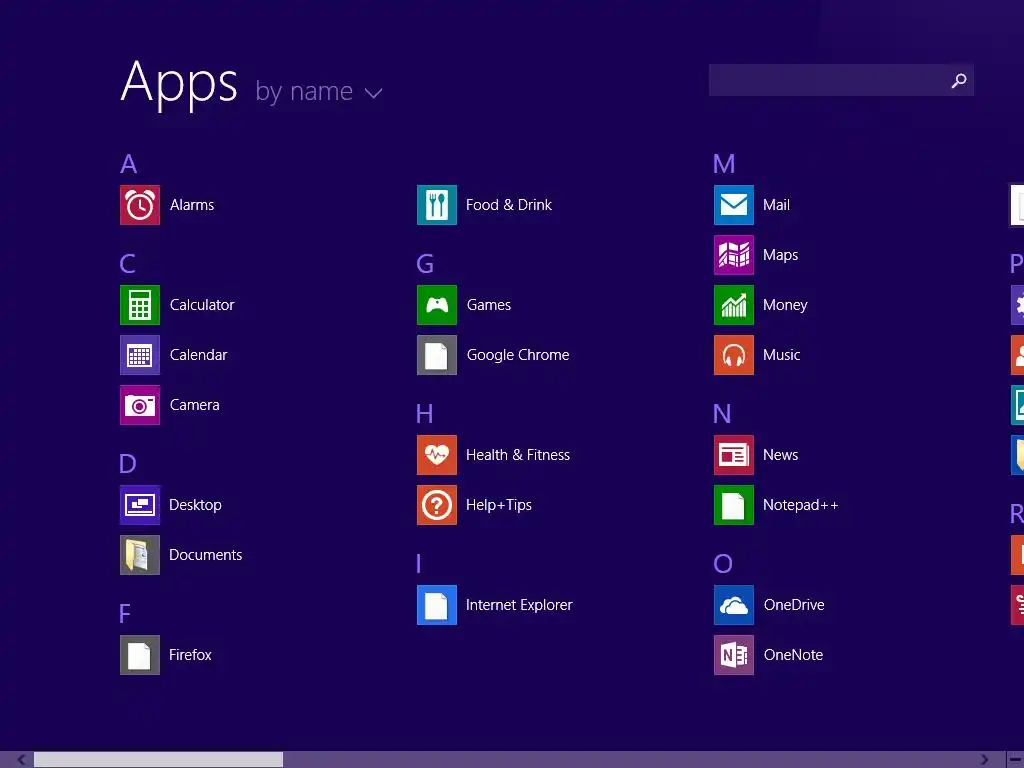1024x768 pixels.
Task: Click the search magnifier icon
Action: (x=959, y=80)
